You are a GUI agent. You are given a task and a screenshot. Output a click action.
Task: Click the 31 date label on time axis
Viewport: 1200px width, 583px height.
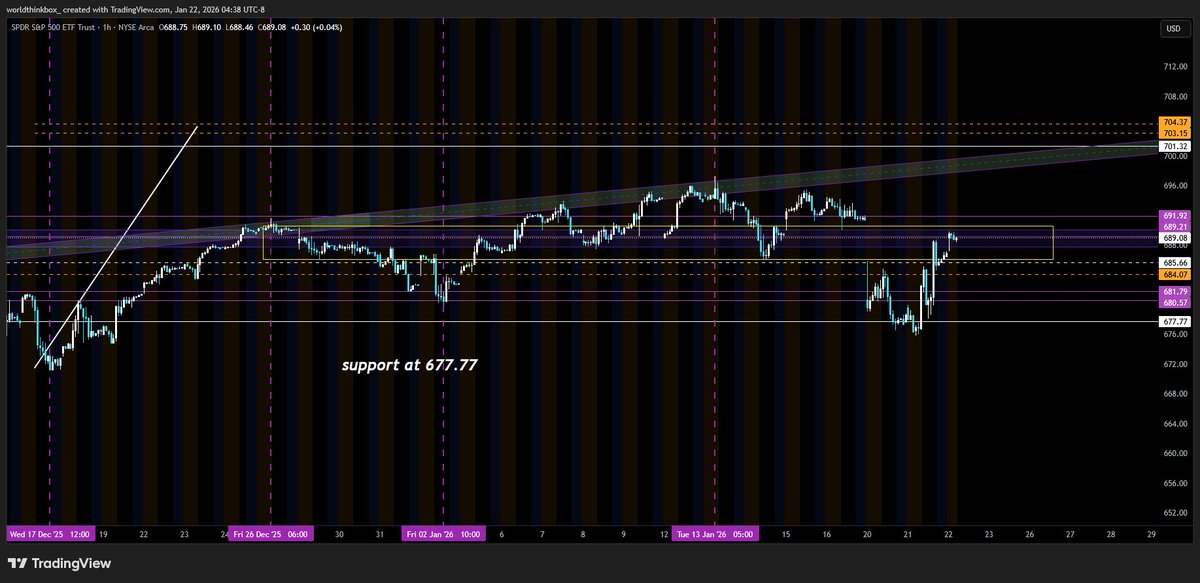[x=380, y=535]
